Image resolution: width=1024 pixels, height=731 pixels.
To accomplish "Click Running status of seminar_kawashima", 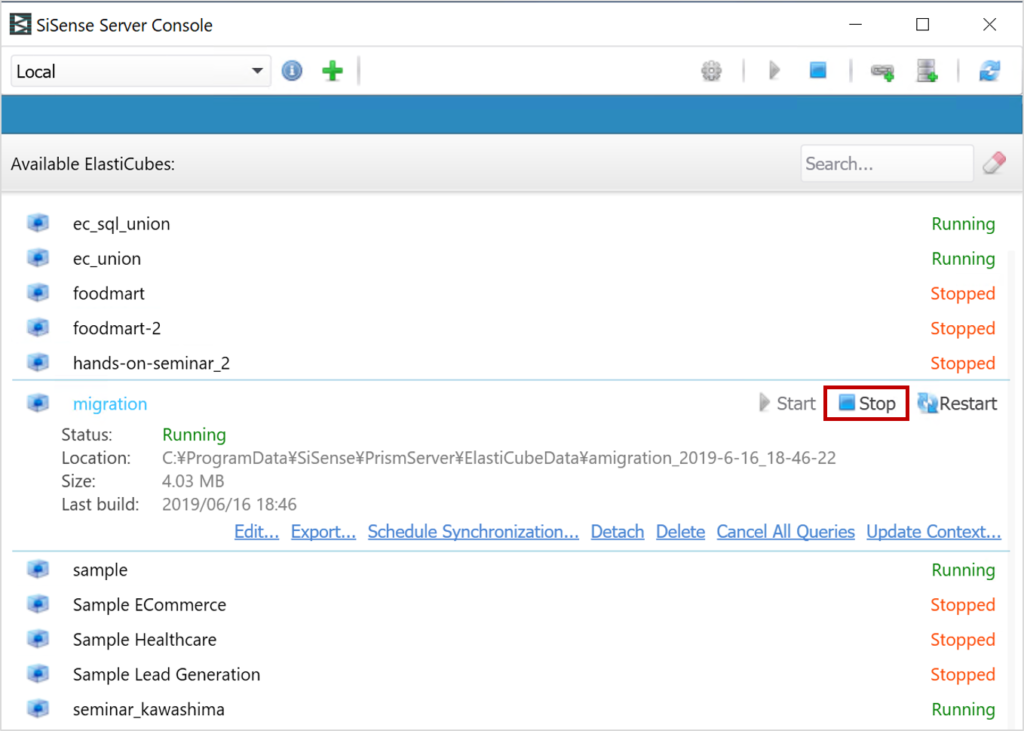I will pyautogui.click(x=963, y=709).
